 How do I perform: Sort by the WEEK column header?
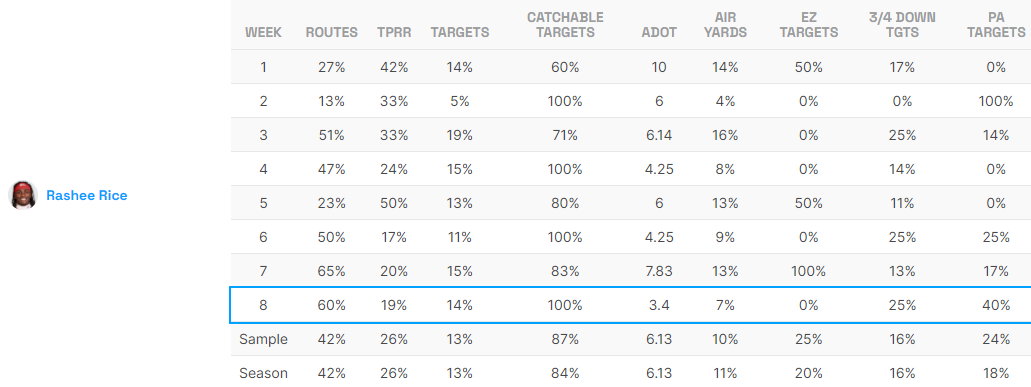263,32
